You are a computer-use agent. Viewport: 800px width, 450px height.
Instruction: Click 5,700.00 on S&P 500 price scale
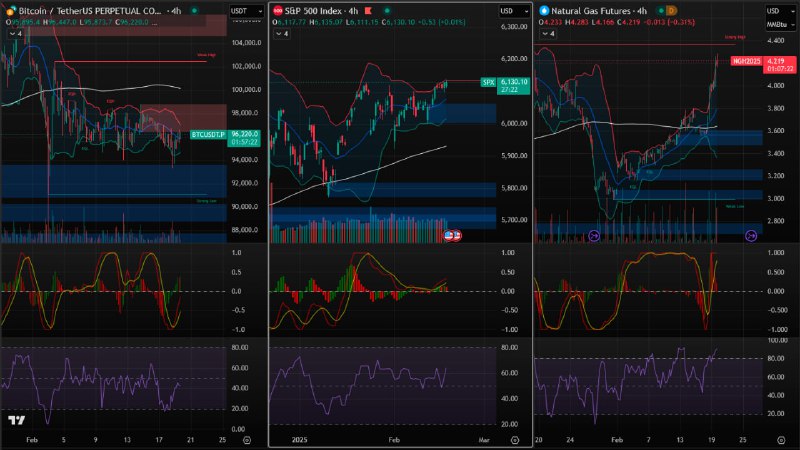point(514,220)
